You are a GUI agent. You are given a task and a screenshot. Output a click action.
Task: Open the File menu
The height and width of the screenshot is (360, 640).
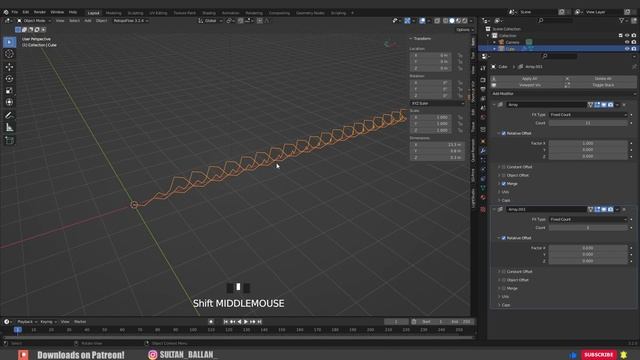[x=15, y=12]
